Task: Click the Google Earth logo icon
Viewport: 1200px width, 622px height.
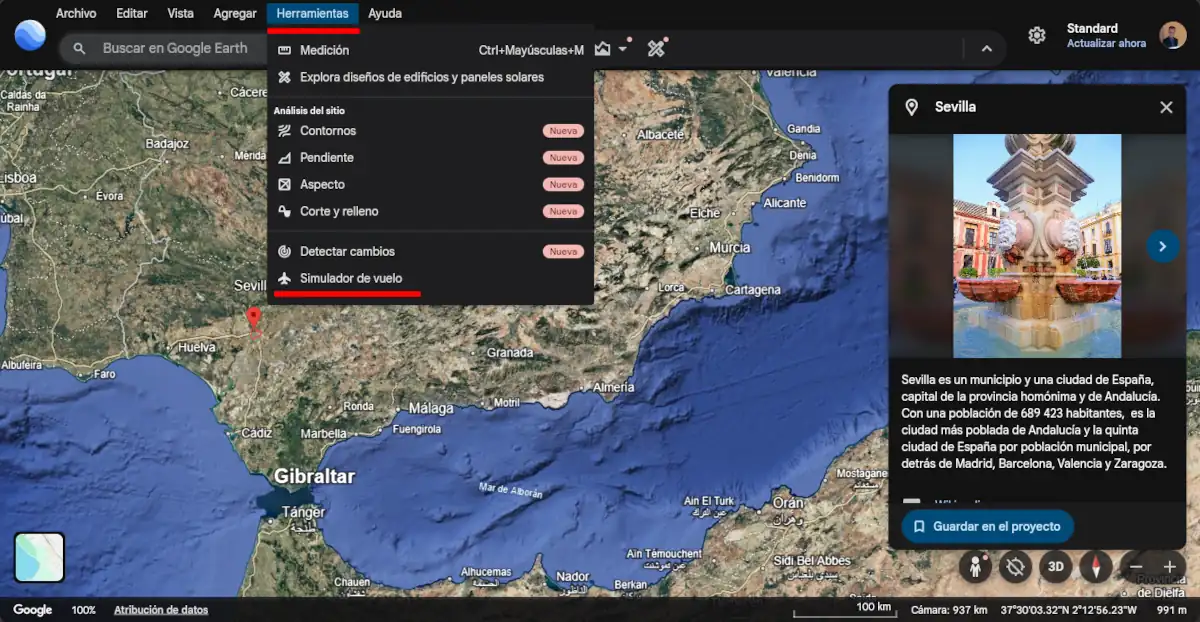Action: coord(30,35)
